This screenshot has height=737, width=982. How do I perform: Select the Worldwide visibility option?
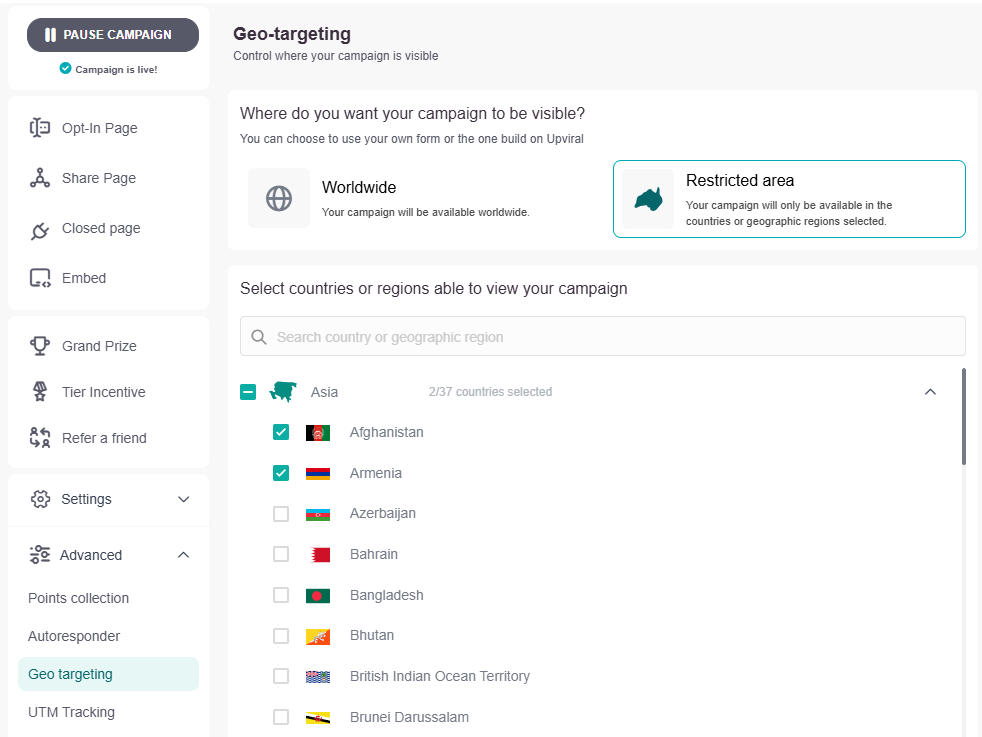(x=420, y=198)
